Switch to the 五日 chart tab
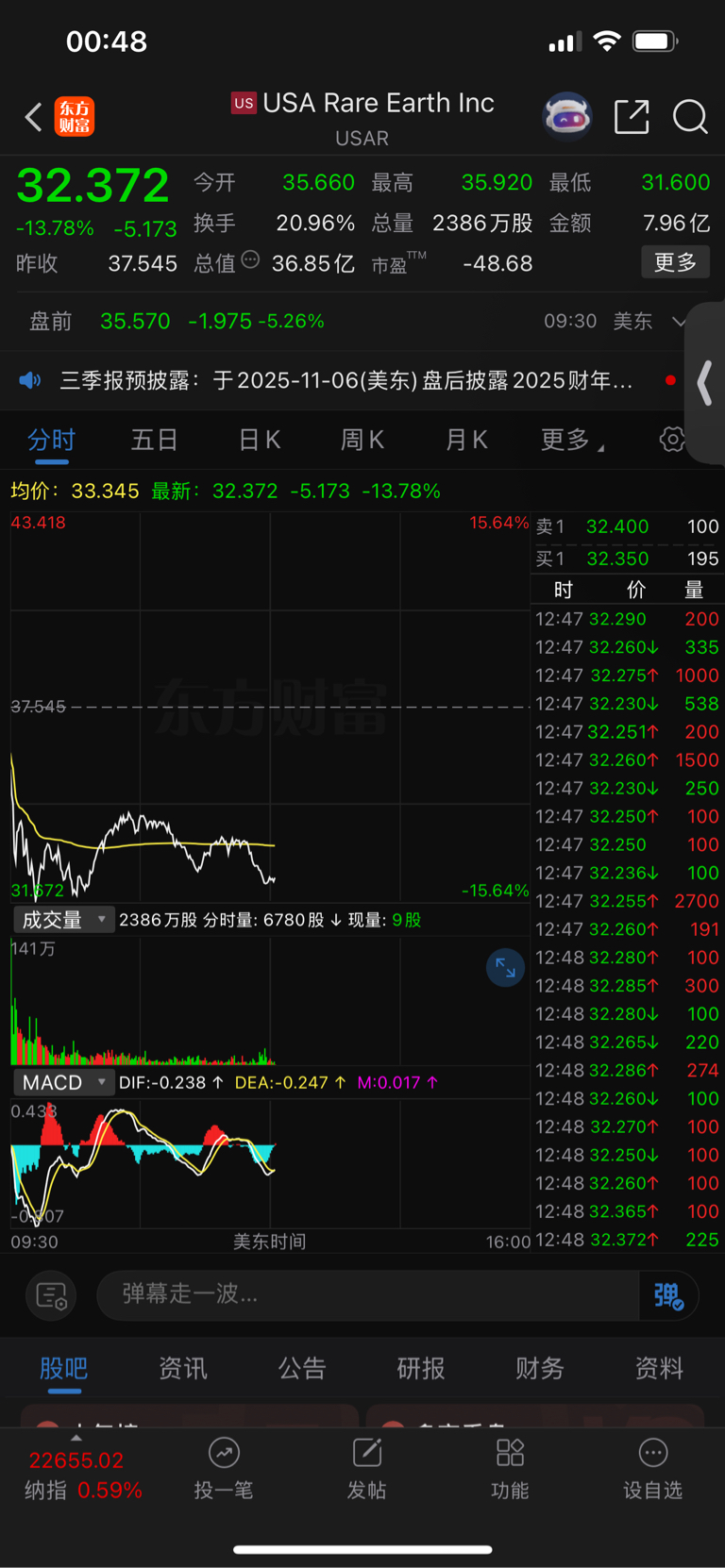725x1568 pixels. click(154, 440)
